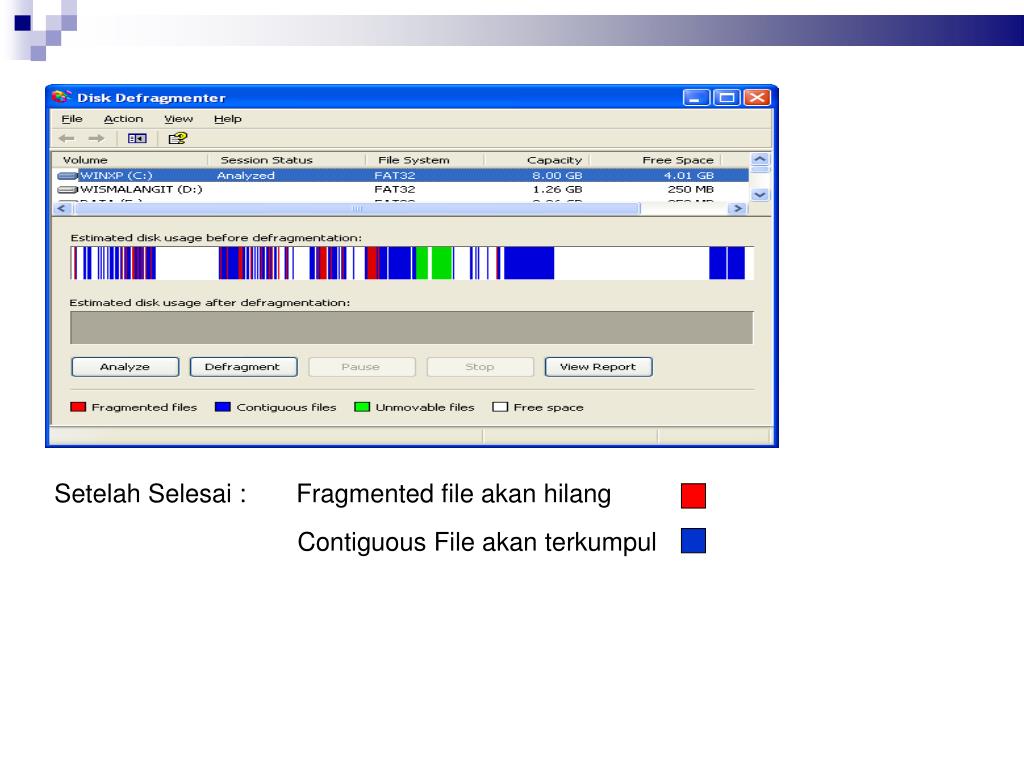Screen dimensions: 1024x768
Task: Click the volume list scroll up arrow
Action: tap(760, 159)
